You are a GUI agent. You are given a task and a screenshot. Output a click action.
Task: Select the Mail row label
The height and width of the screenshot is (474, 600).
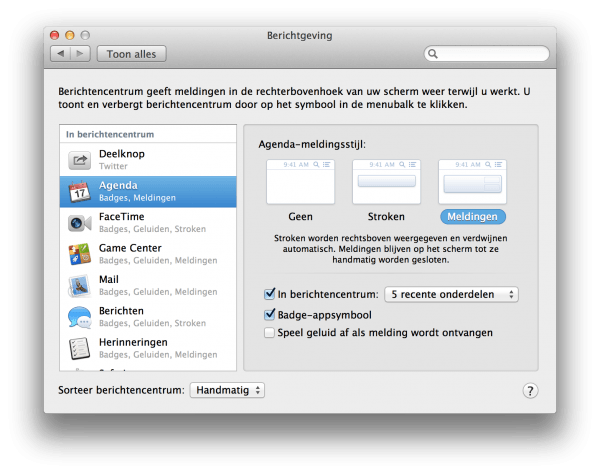pos(109,279)
